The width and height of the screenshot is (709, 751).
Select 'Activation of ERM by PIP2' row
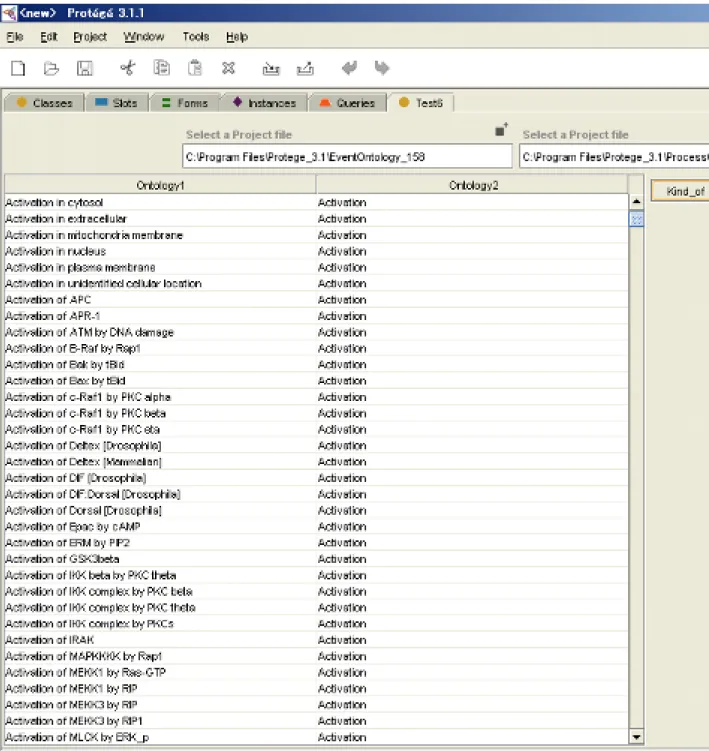point(316,543)
